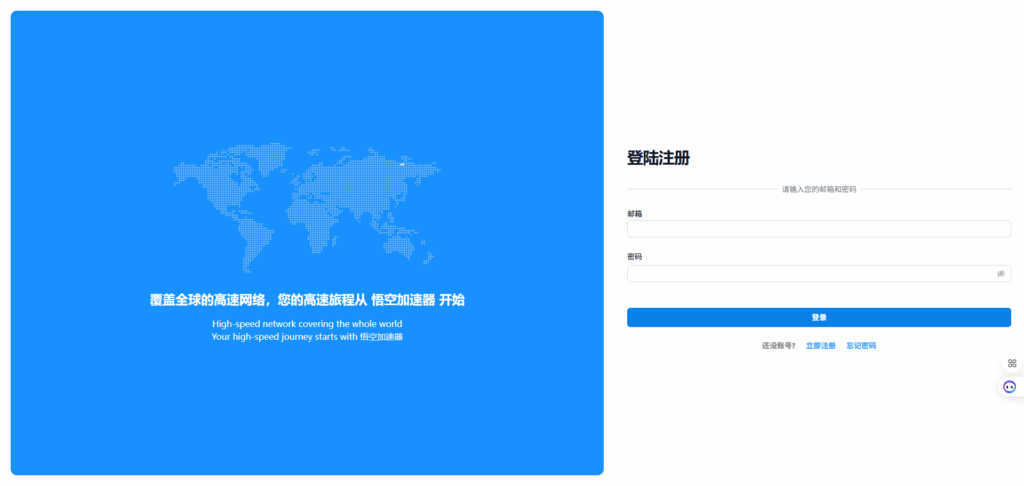Click the 登陆注册 page heading
1024x486 pixels.
tap(658, 158)
